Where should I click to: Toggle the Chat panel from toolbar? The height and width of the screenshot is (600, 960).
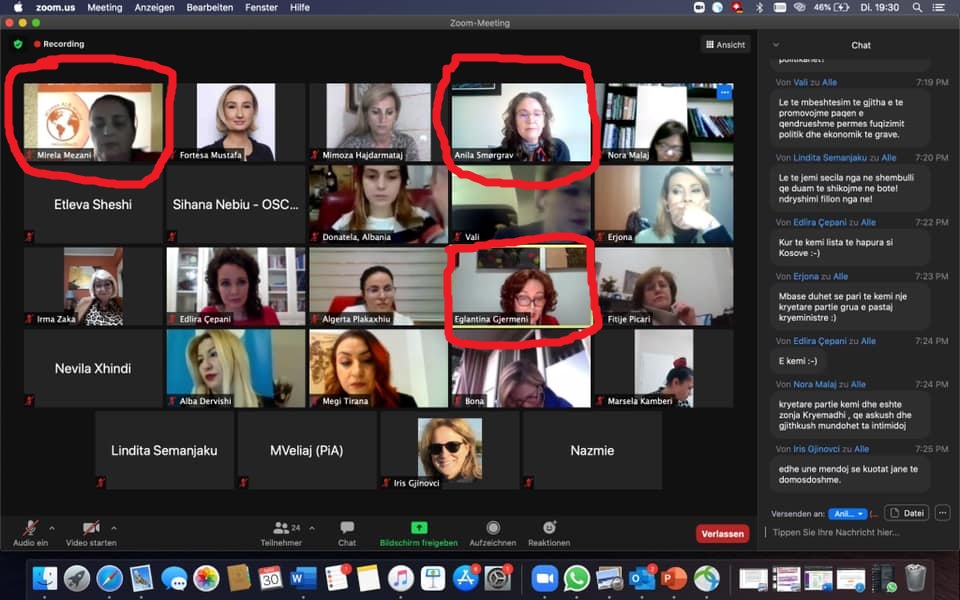tap(346, 528)
